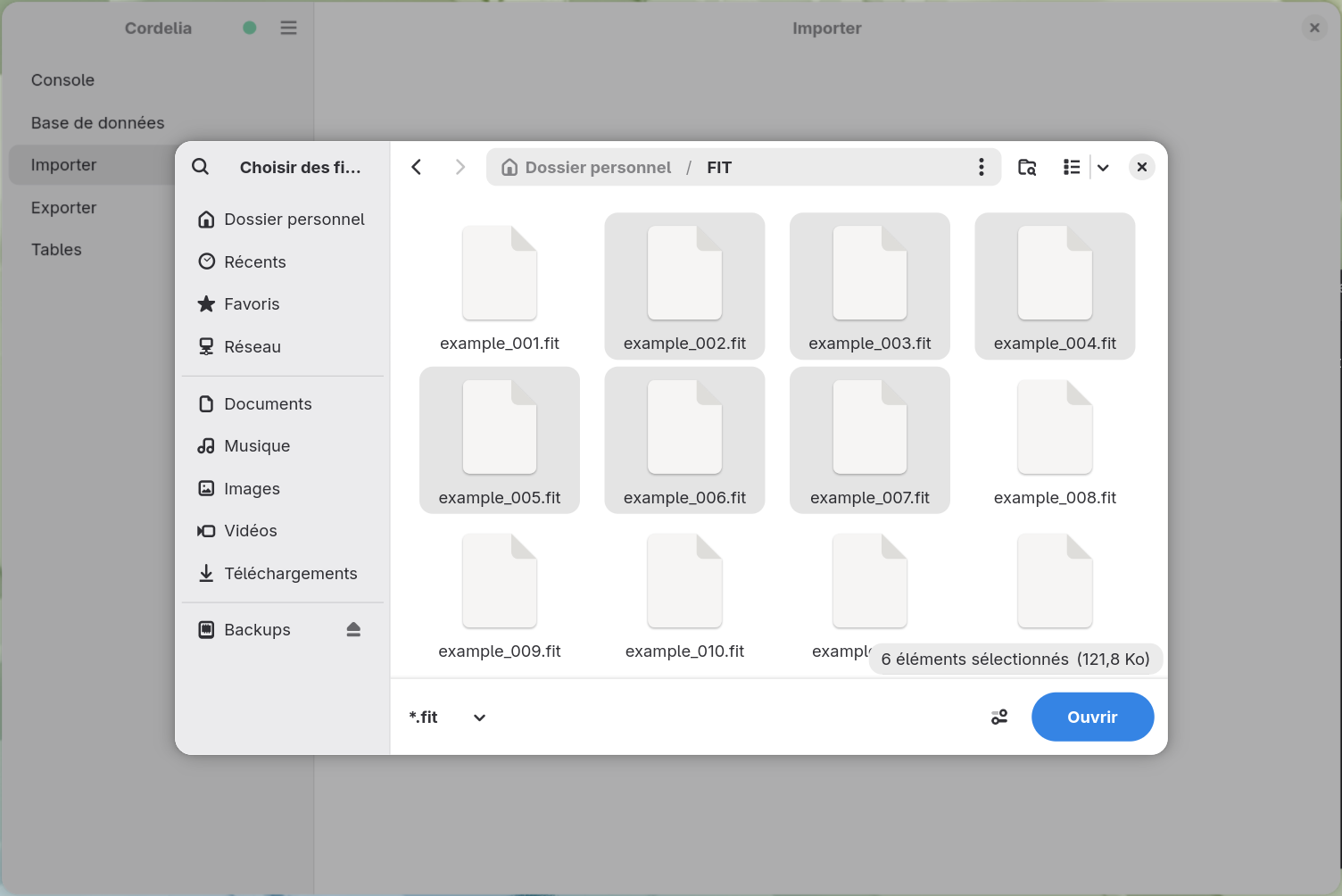Select file example_005.fit
1342x896 pixels.
click(x=500, y=440)
